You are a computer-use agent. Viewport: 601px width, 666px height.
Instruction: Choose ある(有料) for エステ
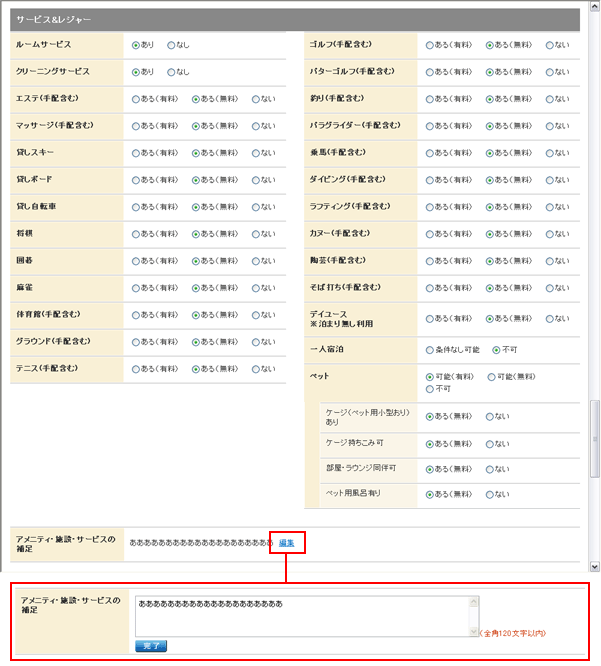pyautogui.click(x=136, y=99)
